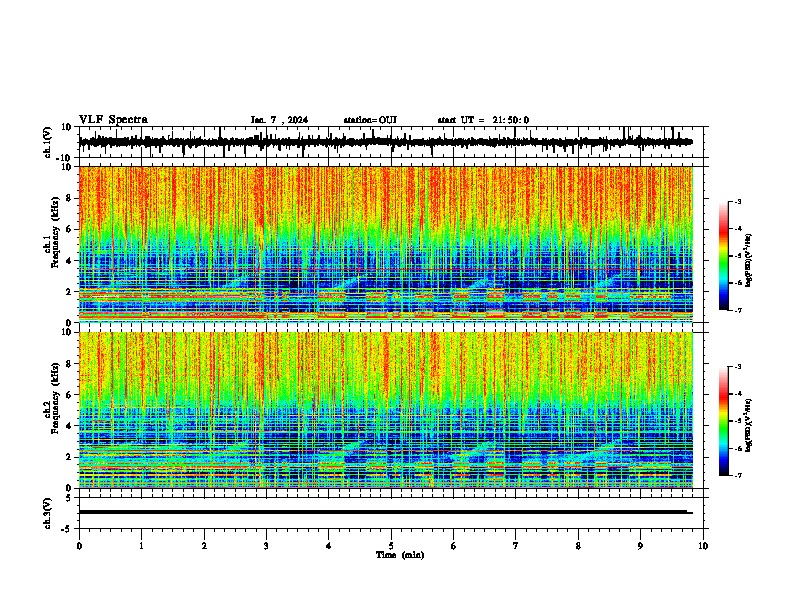Click the time axis tick label "9"
Screen dimensions: 792x612
coord(640,546)
